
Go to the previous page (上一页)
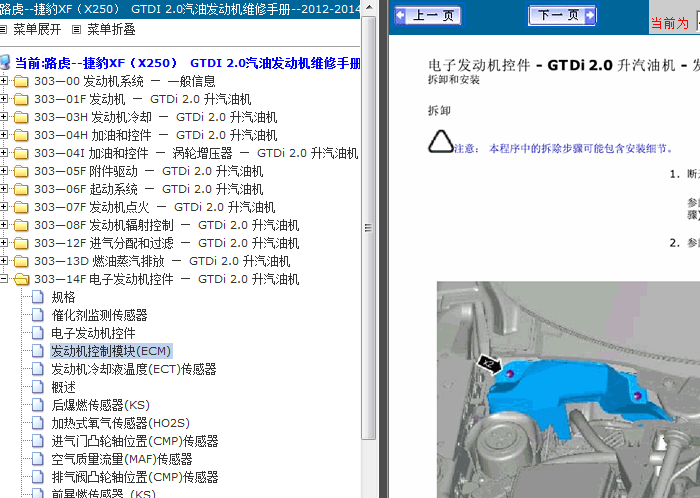click(x=428, y=15)
